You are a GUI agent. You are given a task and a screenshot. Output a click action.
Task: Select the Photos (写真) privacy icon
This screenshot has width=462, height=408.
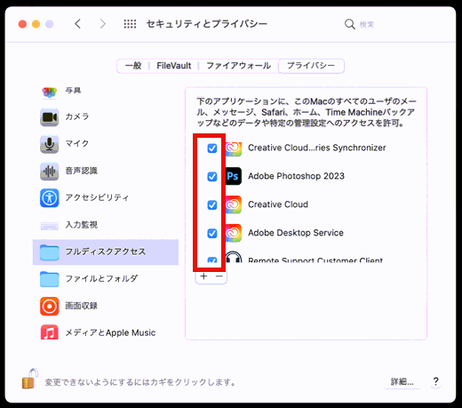coord(49,92)
